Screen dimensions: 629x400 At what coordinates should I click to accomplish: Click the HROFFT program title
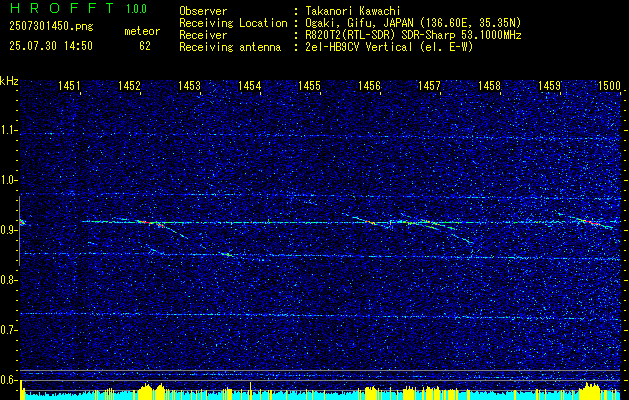[62, 8]
